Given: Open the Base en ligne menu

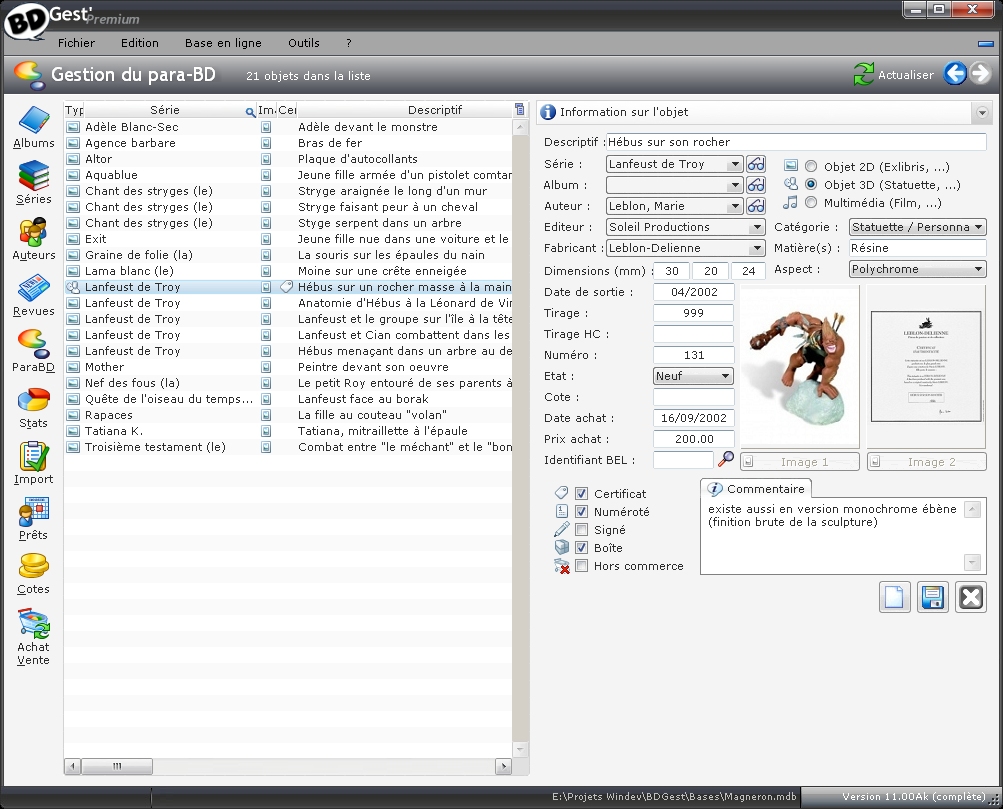Looking at the screenshot, I should click(x=223, y=43).
